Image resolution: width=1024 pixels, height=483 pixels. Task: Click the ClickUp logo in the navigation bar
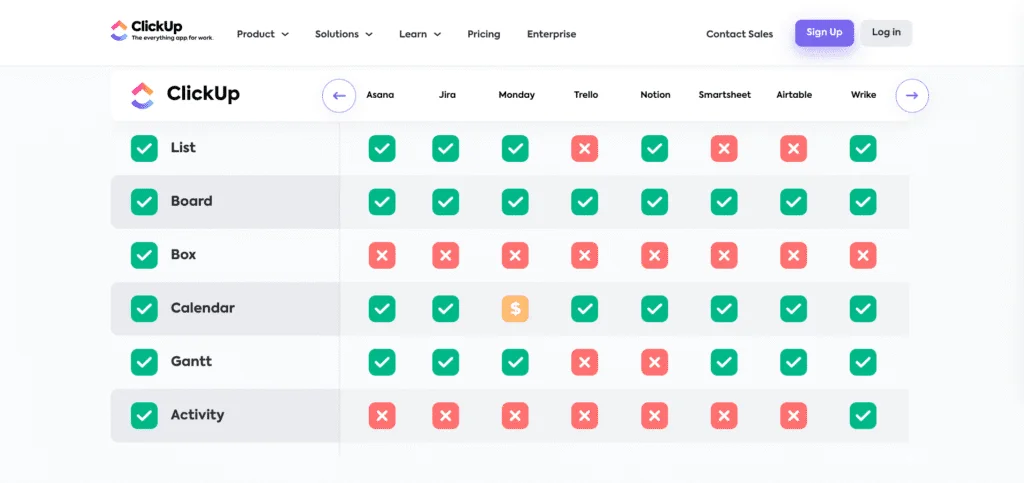pos(161,32)
